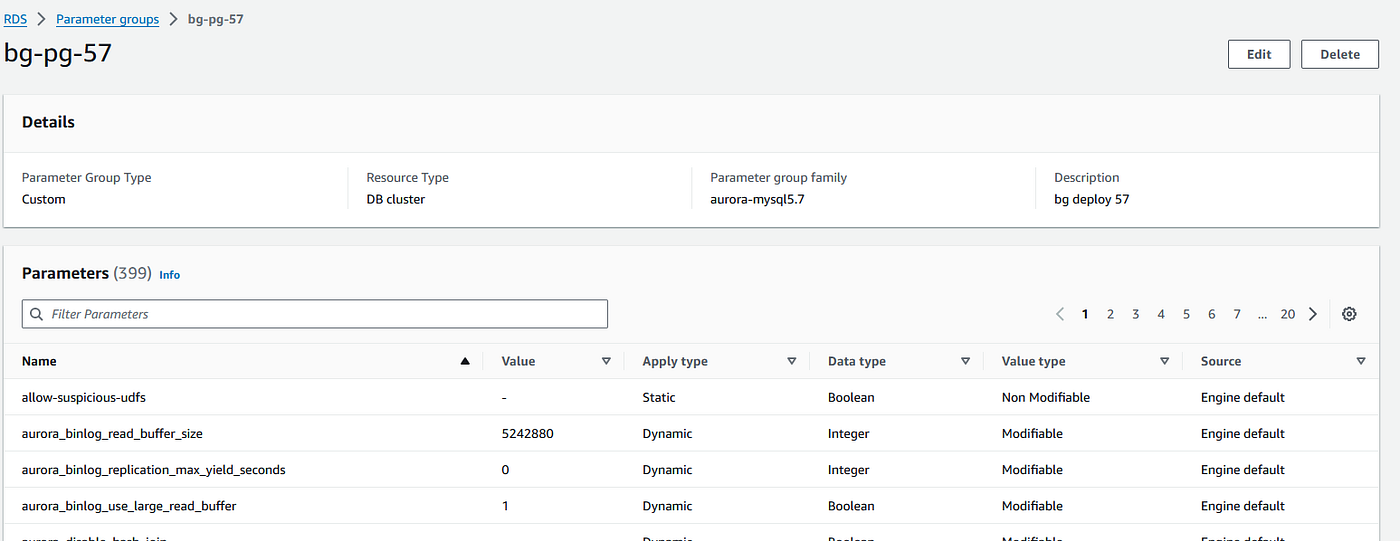
Task: Sort the Data type column
Action: 965,361
